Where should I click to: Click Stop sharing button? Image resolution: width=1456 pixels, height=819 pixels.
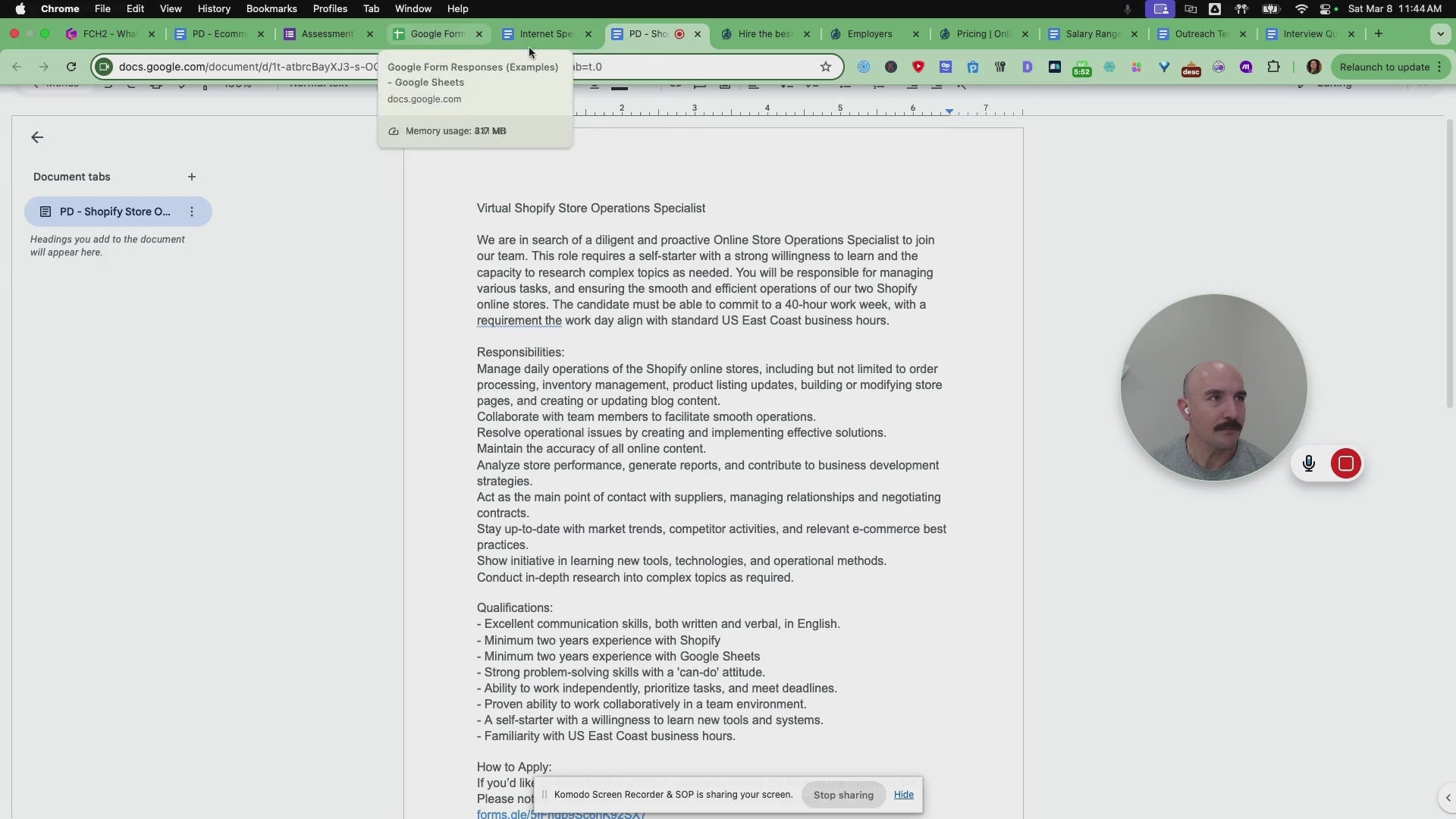coord(843,795)
